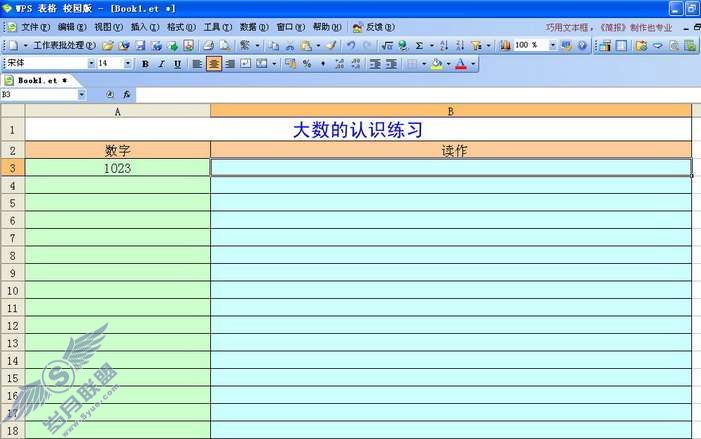The width and height of the screenshot is (701, 439).
Task: Click the comma thousands separator icon
Action: pos(323,64)
